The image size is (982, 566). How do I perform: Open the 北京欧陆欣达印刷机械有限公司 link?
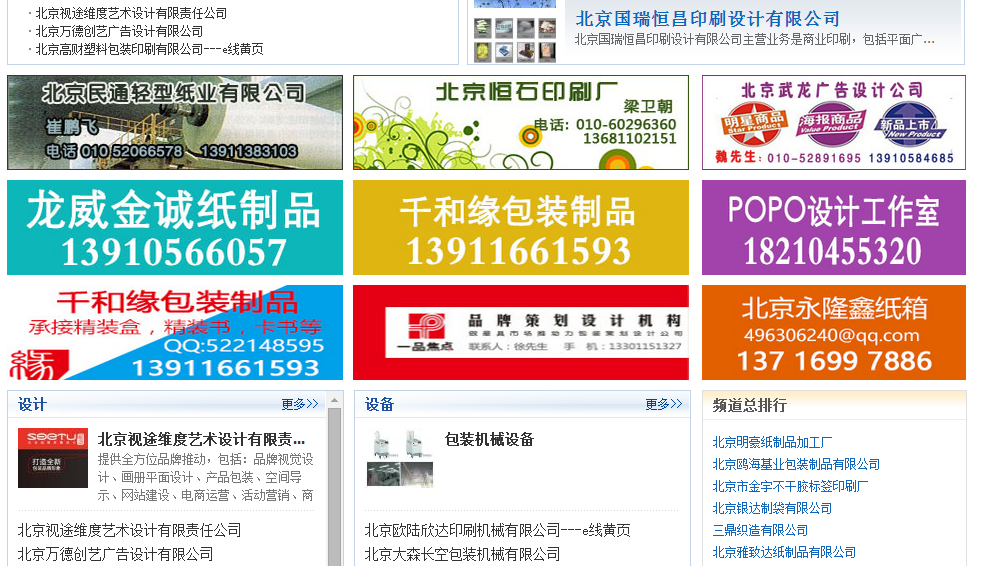(497, 530)
